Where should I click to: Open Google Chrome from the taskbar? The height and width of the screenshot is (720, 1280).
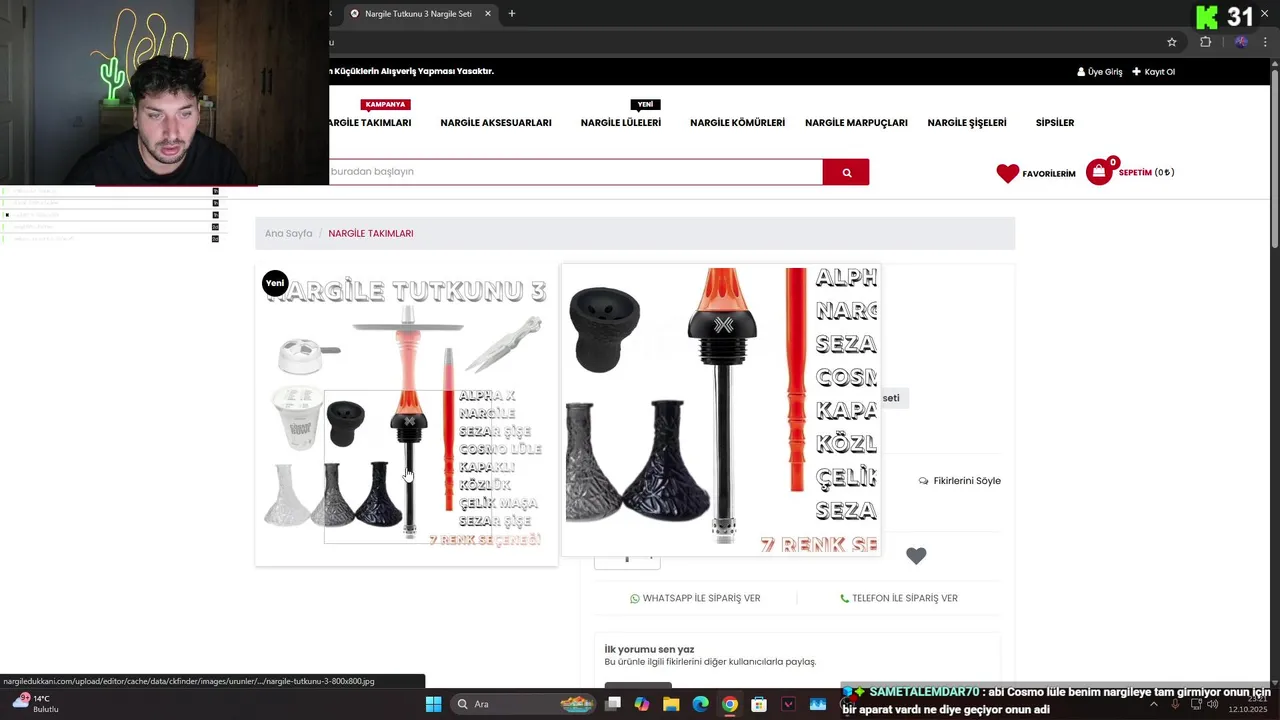point(730,704)
